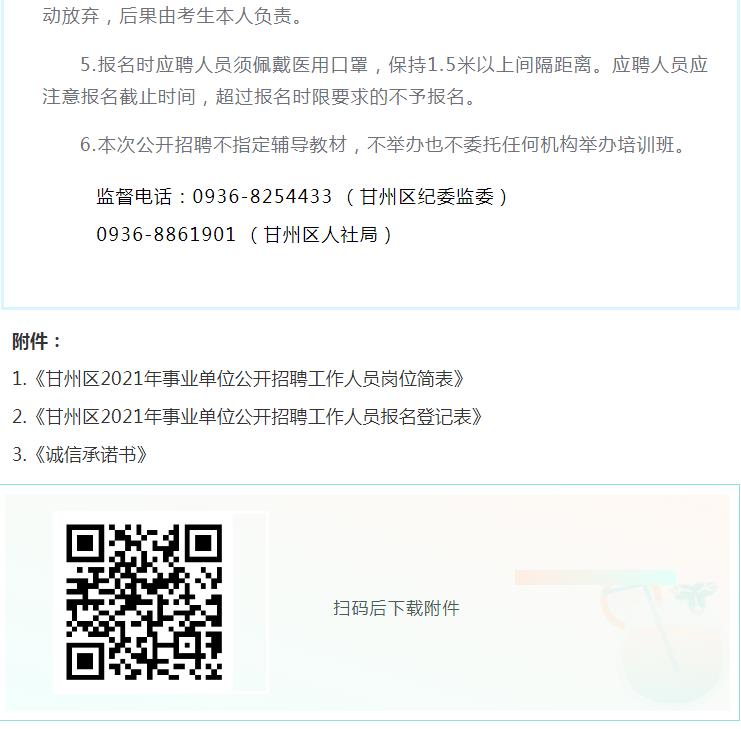Click the 附件: heading
This screenshot has height=729, width=741.
(x=37, y=341)
